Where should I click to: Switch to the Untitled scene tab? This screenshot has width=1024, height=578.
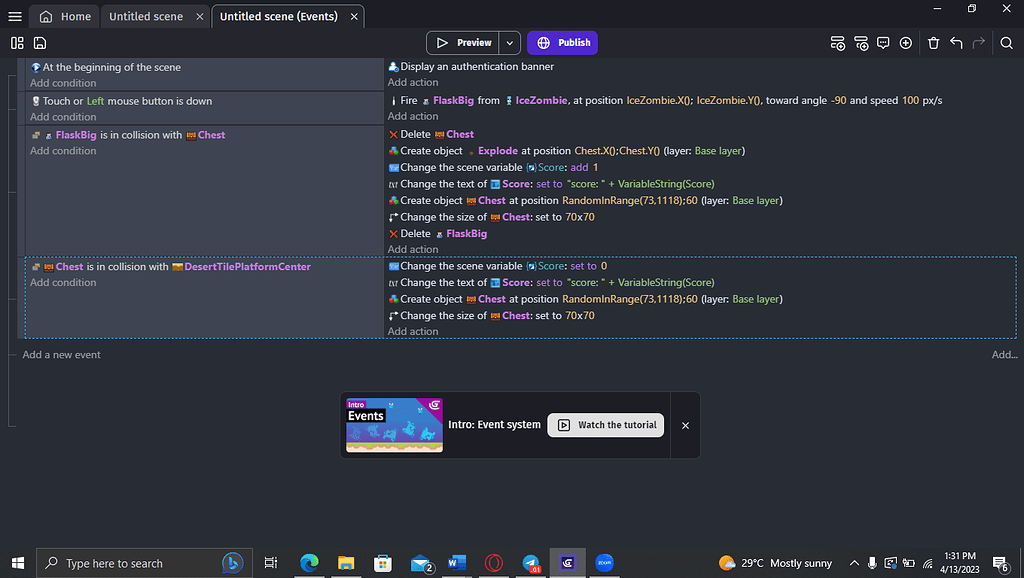[x=145, y=16]
